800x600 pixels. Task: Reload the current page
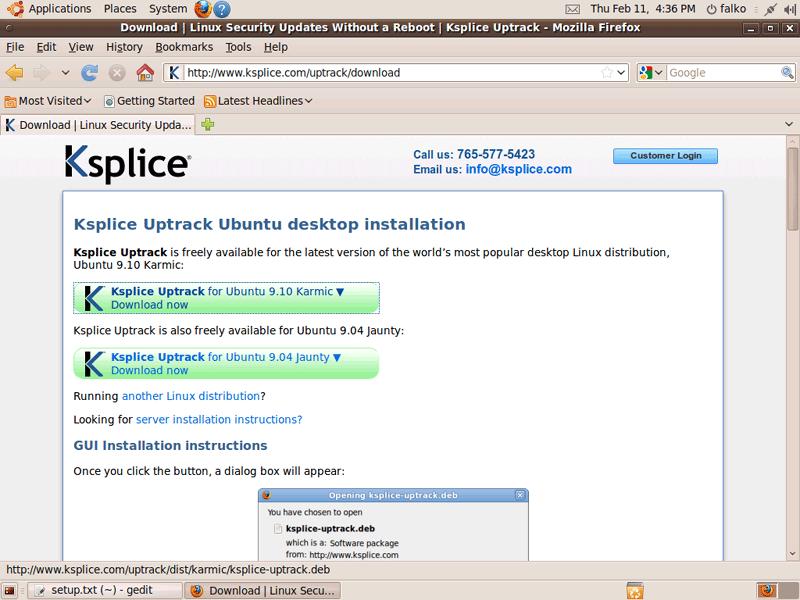(90, 73)
